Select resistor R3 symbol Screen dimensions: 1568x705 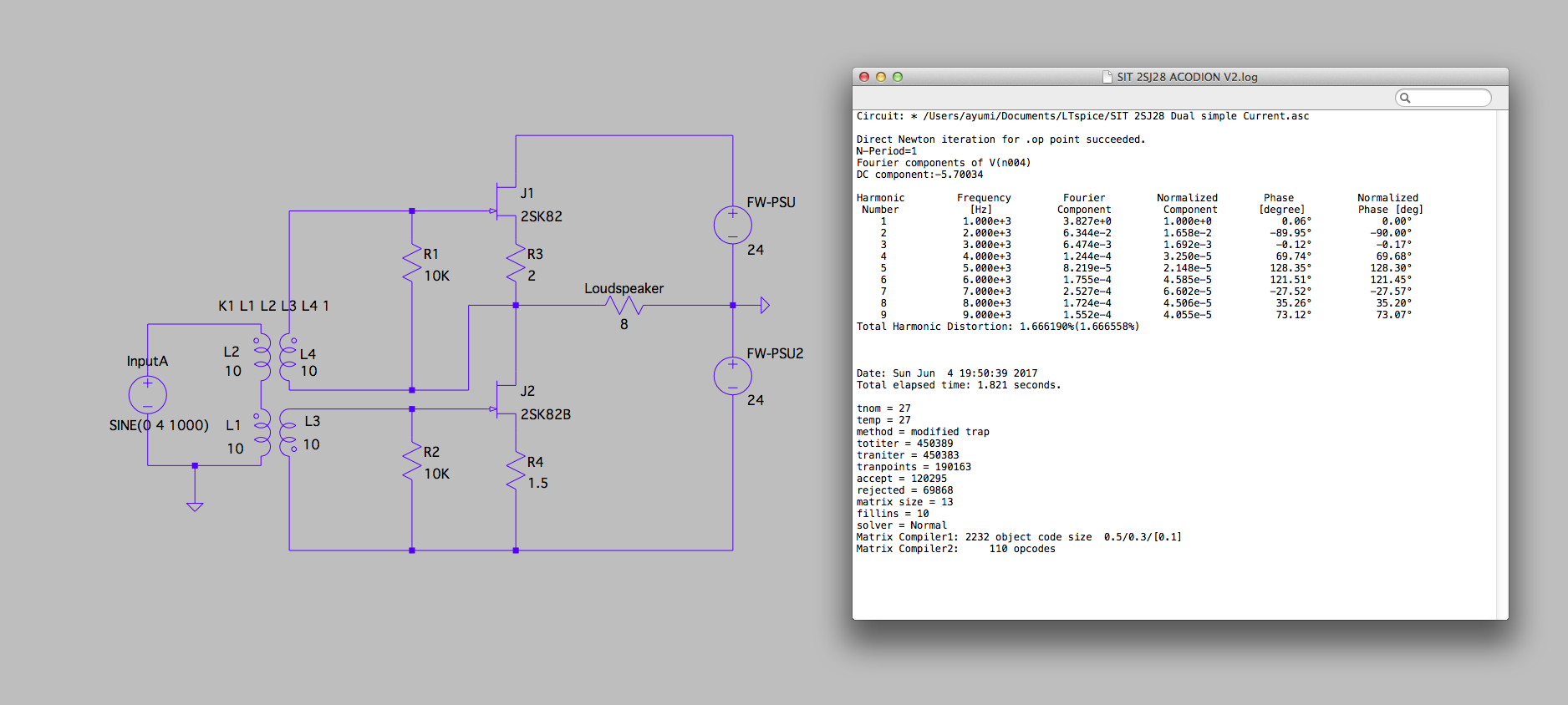(x=516, y=262)
